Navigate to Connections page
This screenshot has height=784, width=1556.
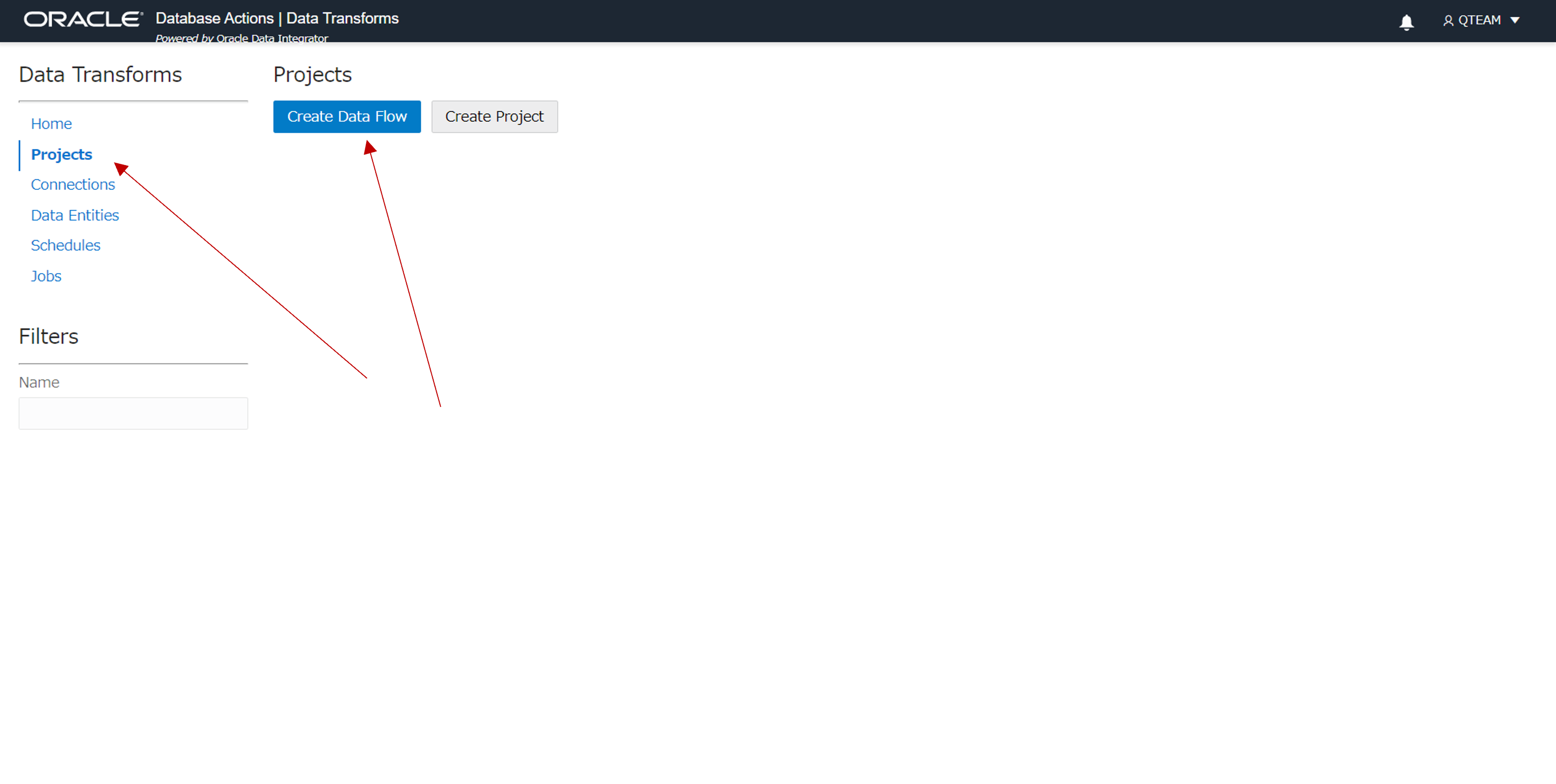click(x=72, y=184)
